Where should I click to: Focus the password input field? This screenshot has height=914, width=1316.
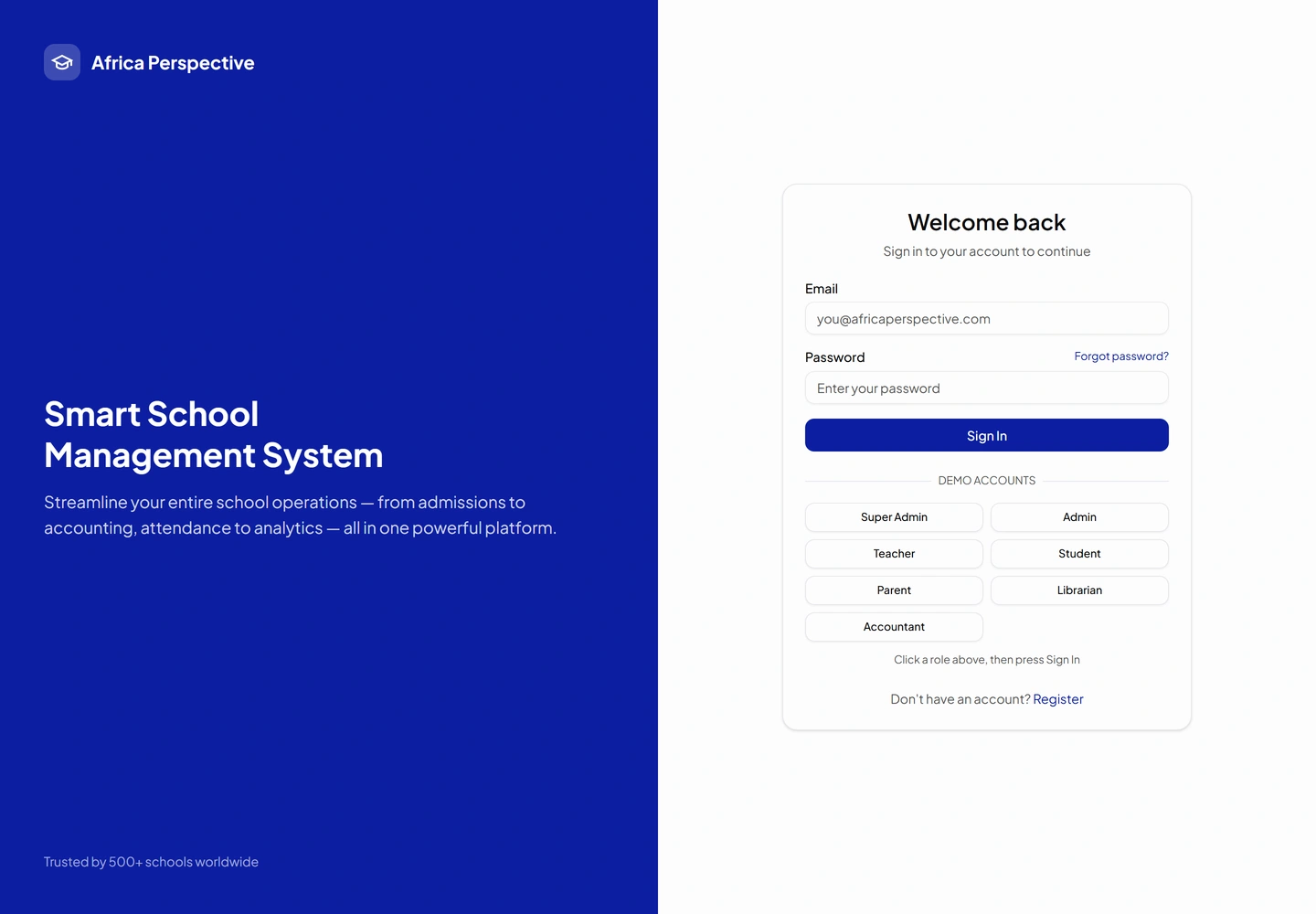[x=986, y=388]
